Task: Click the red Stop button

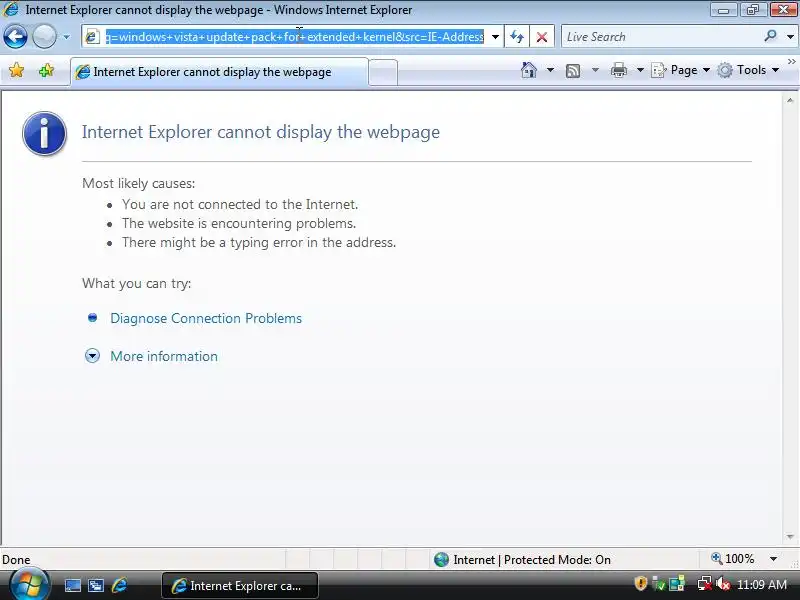Action: pos(542,37)
